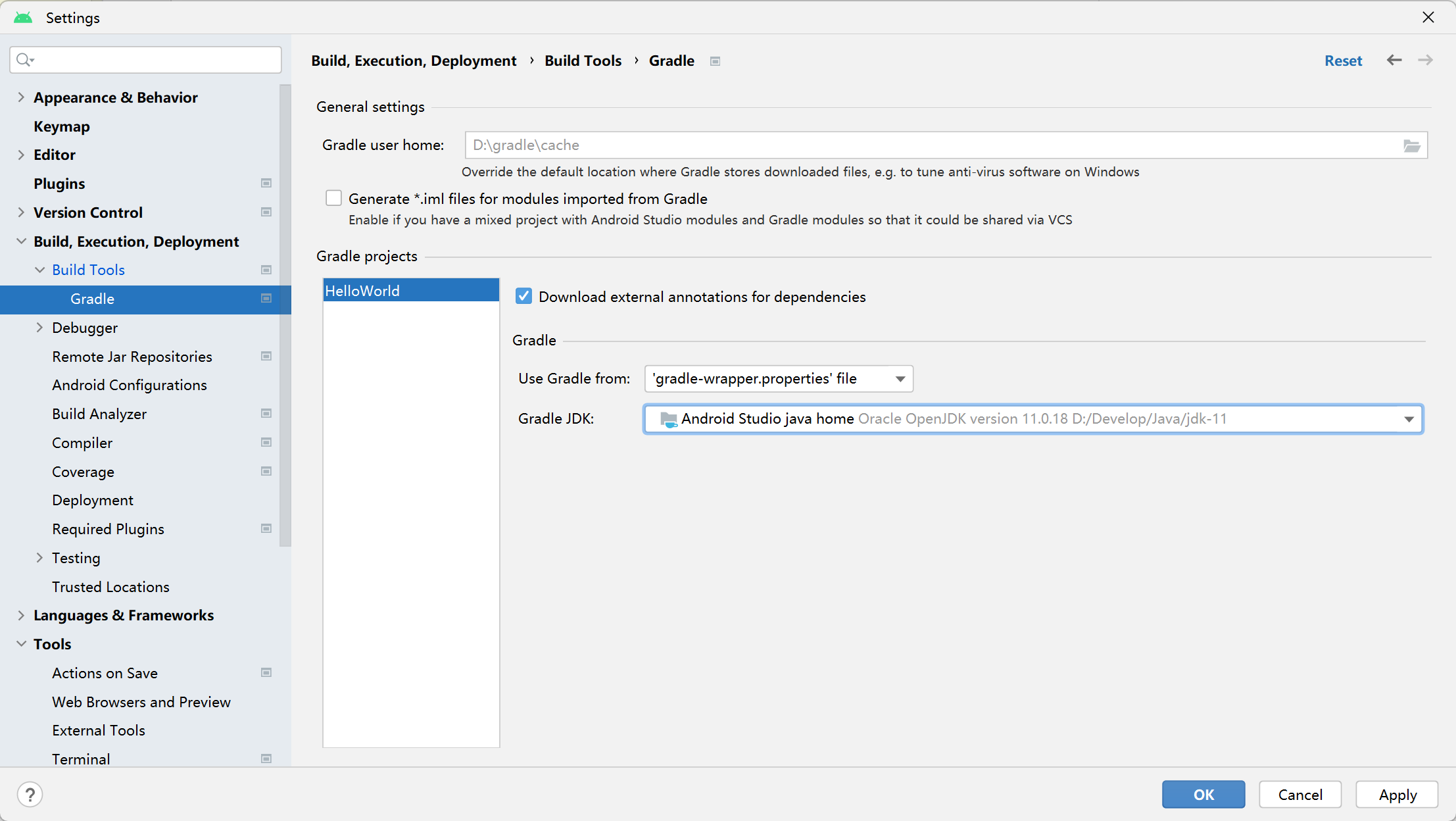
Task: Enable 'Download external annotations for dependencies'
Action: click(x=523, y=296)
